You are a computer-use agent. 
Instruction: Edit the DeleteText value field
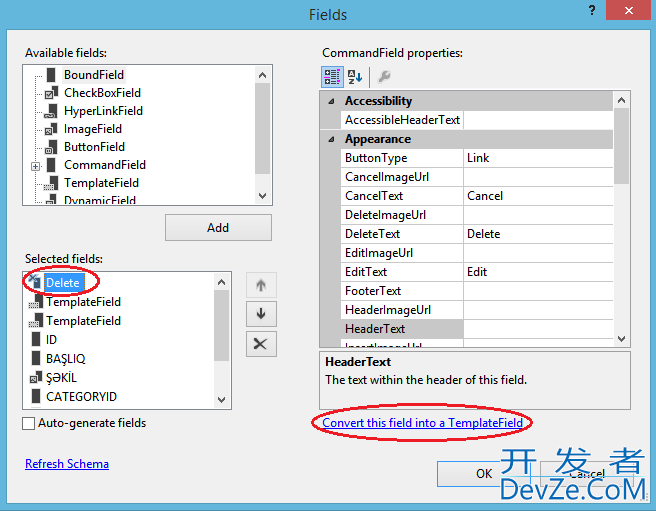[x=538, y=234]
